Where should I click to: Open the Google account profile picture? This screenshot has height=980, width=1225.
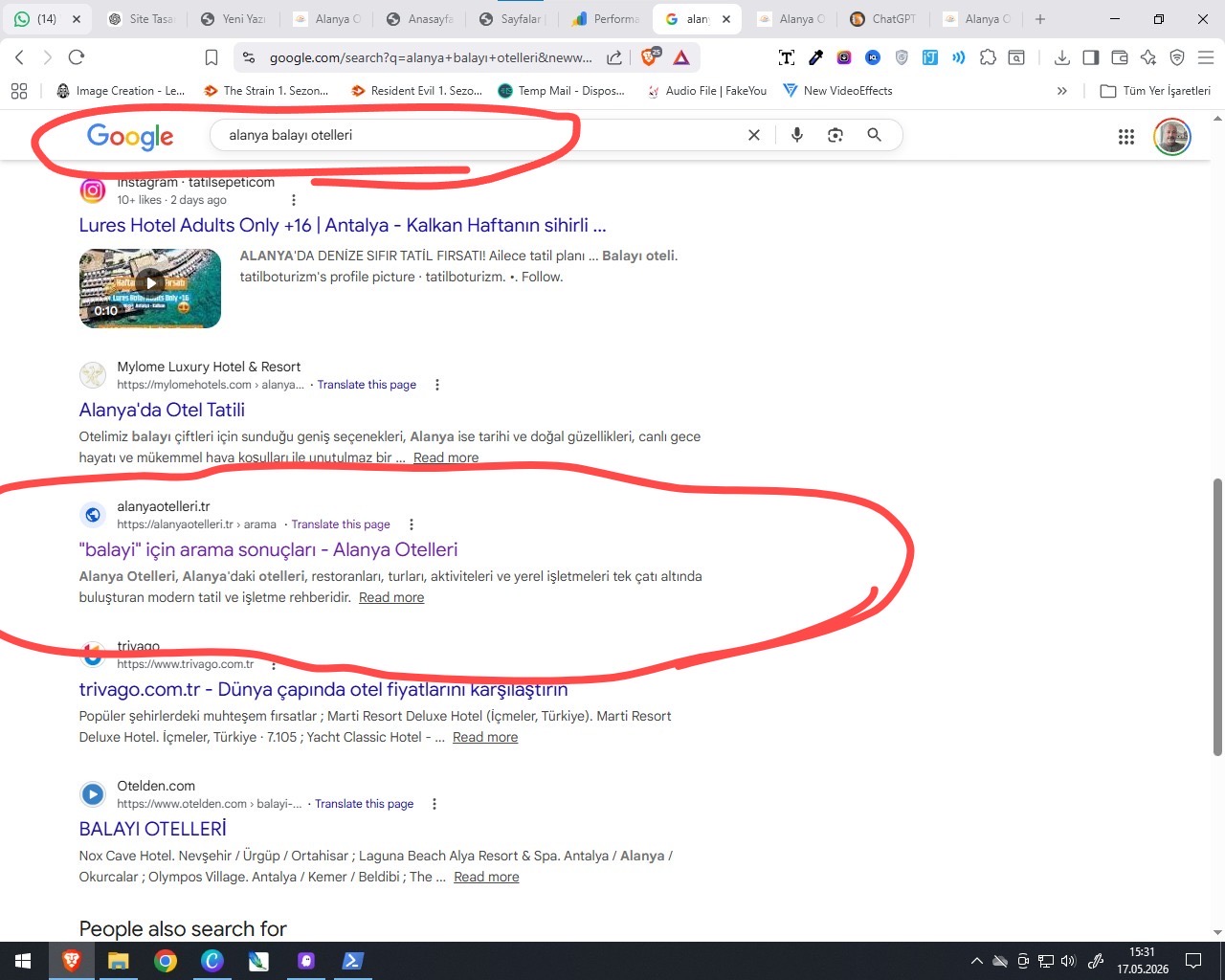[1172, 137]
